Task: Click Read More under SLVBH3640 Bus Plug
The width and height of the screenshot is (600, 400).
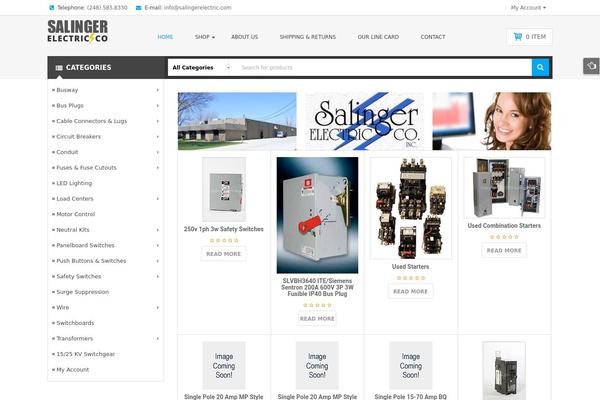Action: [317, 318]
